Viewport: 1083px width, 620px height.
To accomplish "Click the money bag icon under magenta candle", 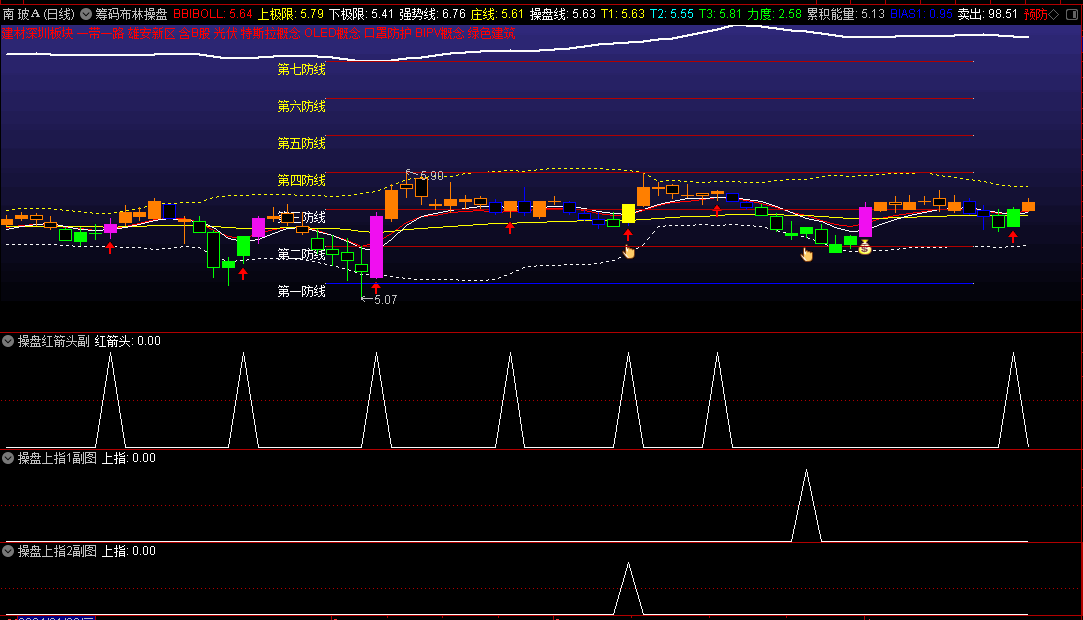I will [x=865, y=246].
